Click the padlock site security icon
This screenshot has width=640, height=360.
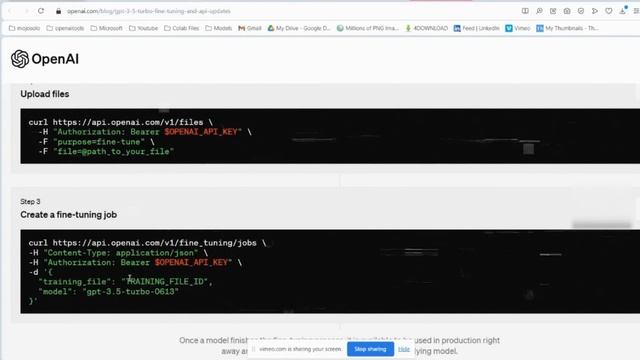click(x=58, y=11)
